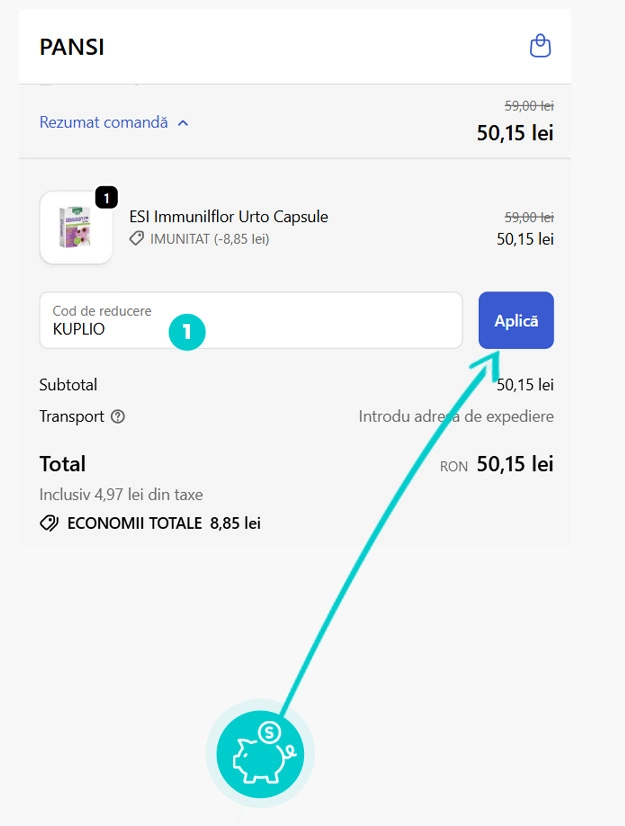Image resolution: width=625 pixels, height=826 pixels.
Task: Open the shopping bag cart icon
Action: point(540,46)
